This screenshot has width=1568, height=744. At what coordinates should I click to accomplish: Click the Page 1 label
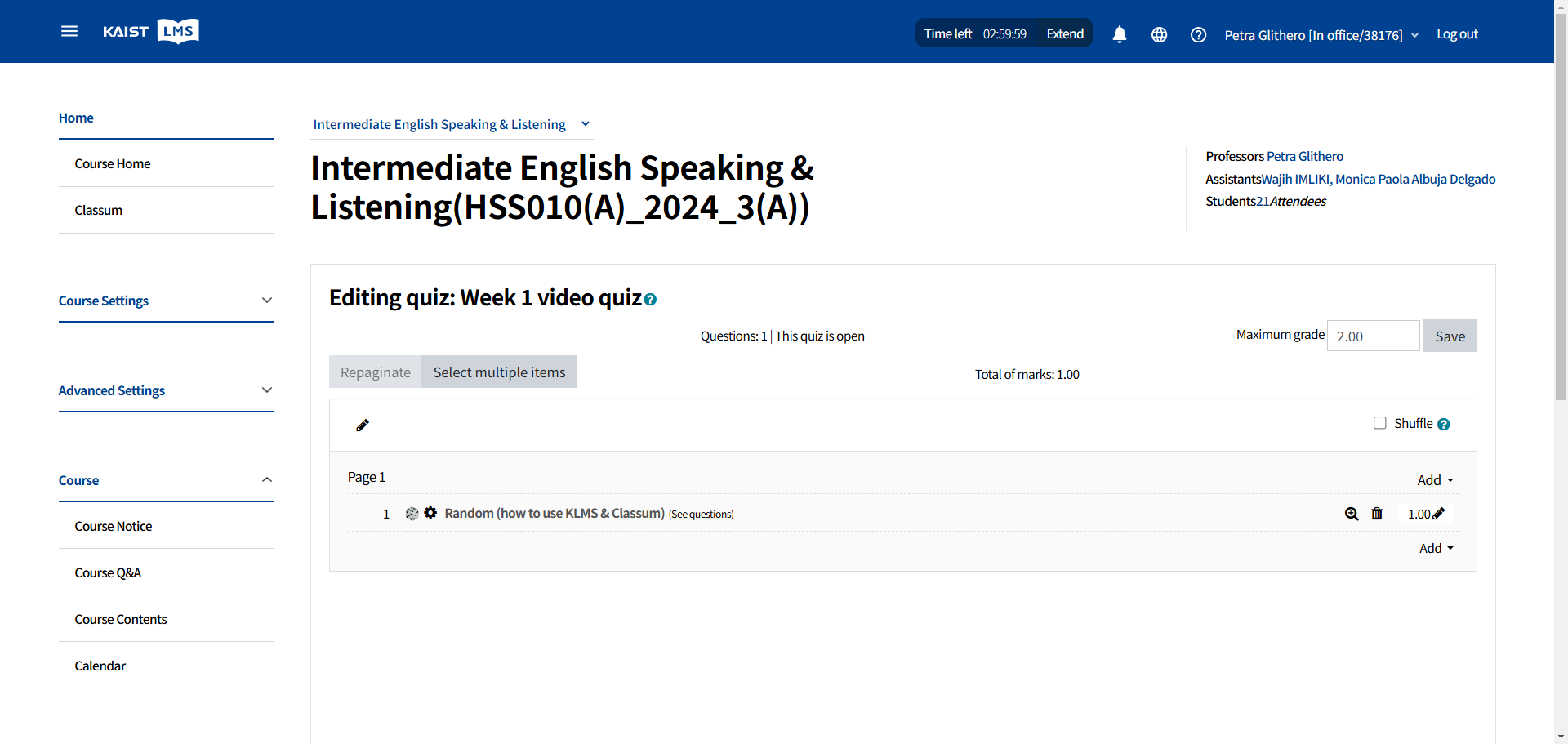click(367, 477)
